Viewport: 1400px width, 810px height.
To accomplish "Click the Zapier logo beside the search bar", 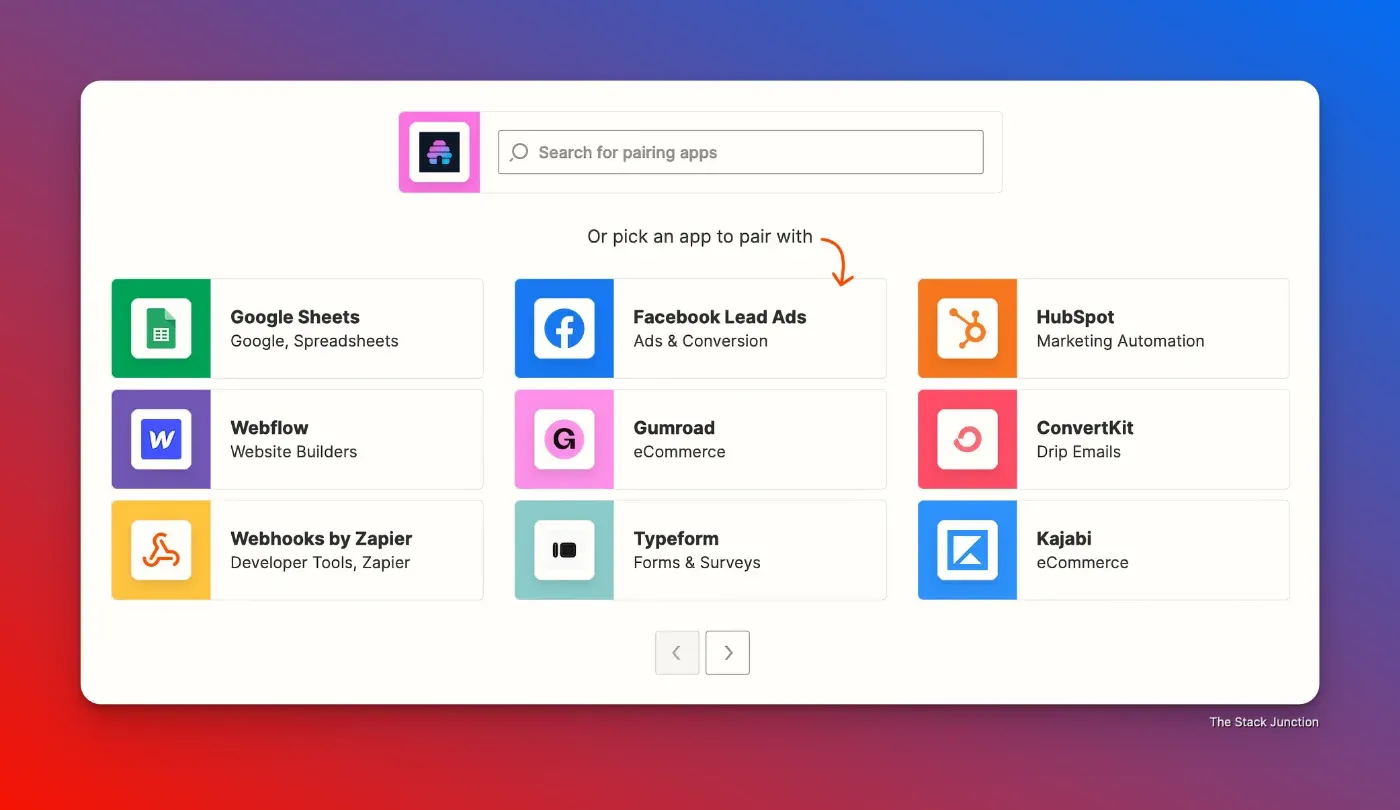I will click(439, 152).
